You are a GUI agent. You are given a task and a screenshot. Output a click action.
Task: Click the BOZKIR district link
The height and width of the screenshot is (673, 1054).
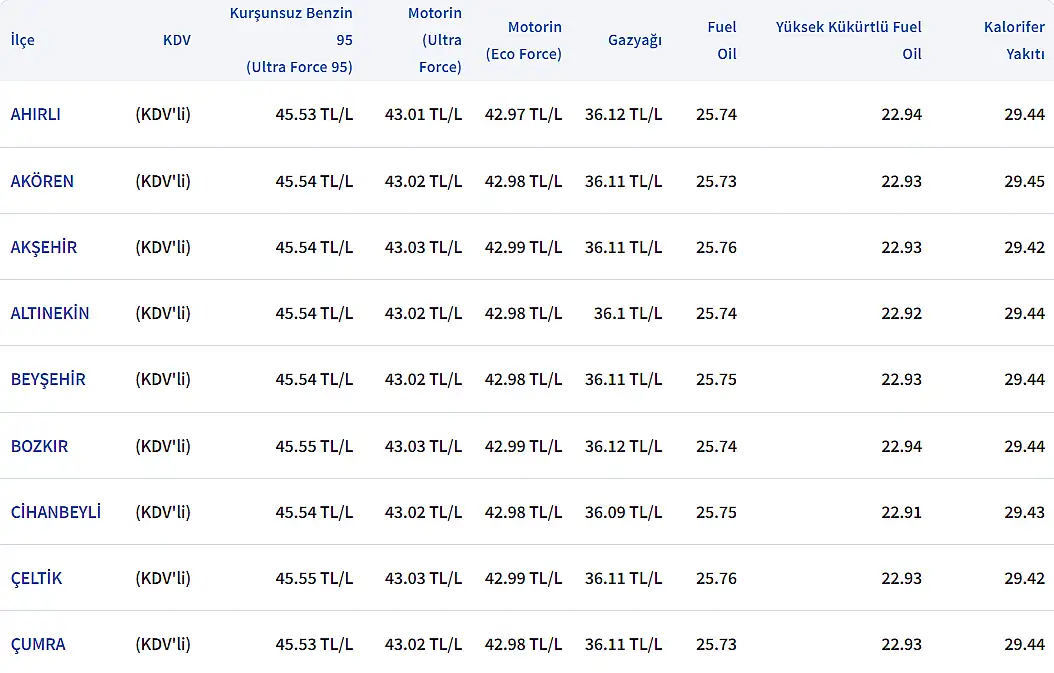tap(39, 446)
